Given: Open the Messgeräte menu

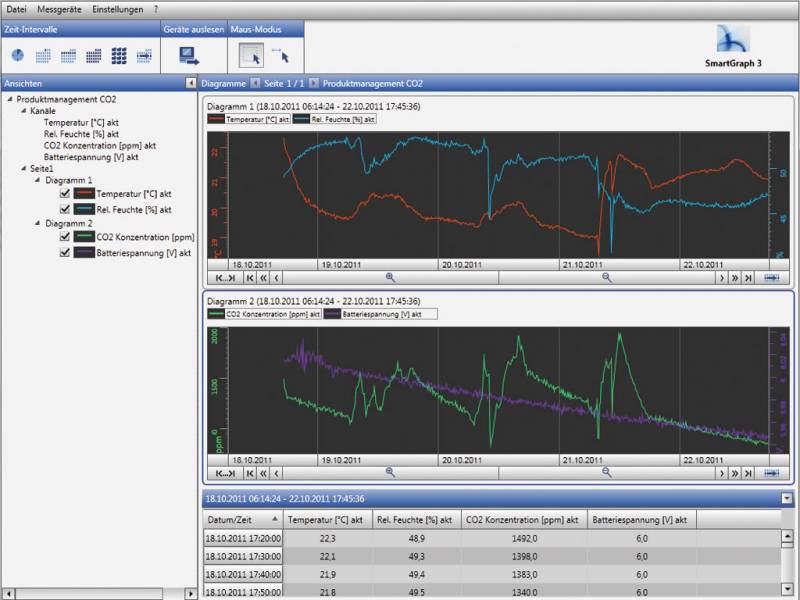Looking at the screenshot, I should (59, 9).
